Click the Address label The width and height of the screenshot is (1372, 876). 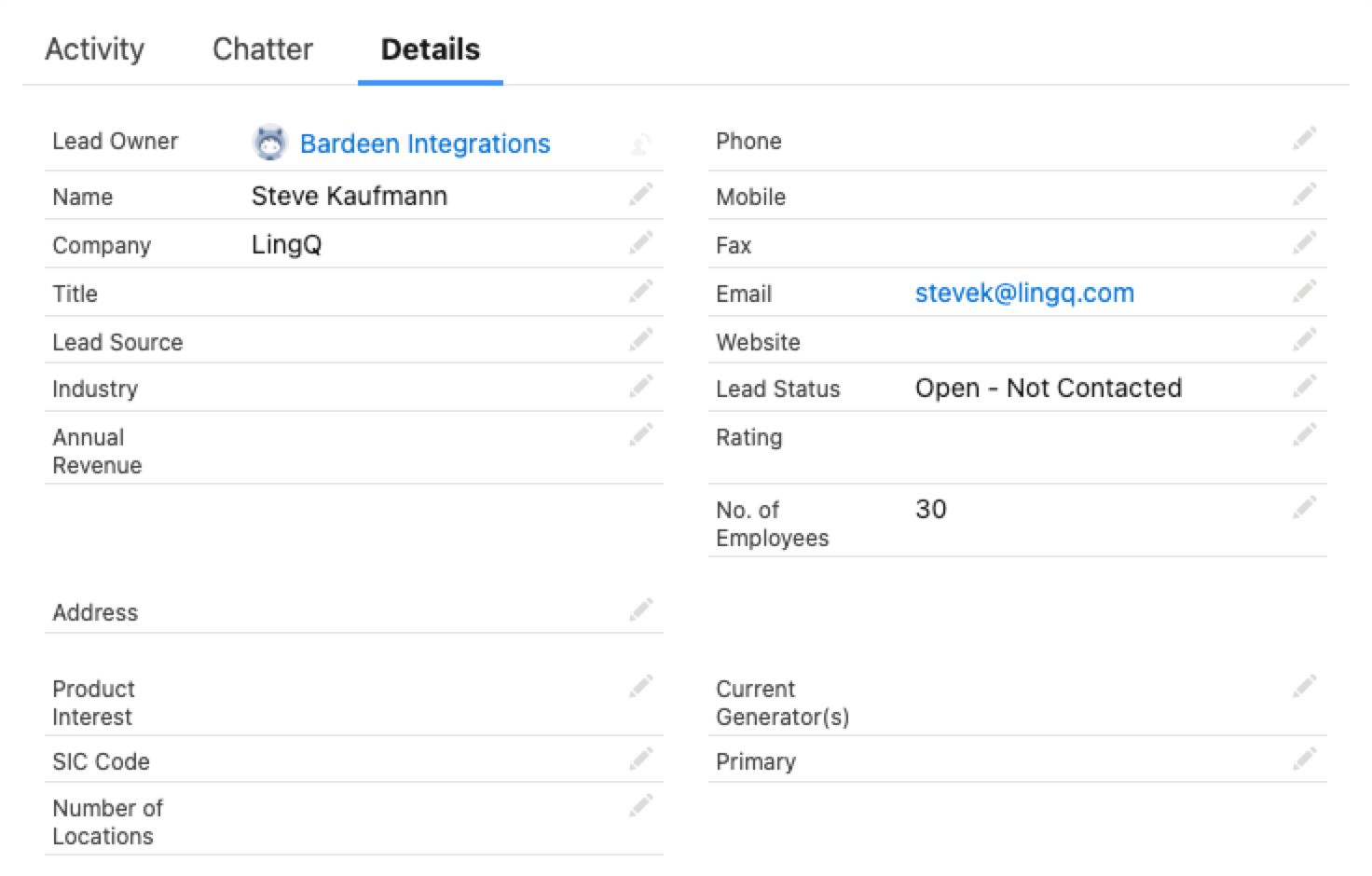tap(95, 612)
